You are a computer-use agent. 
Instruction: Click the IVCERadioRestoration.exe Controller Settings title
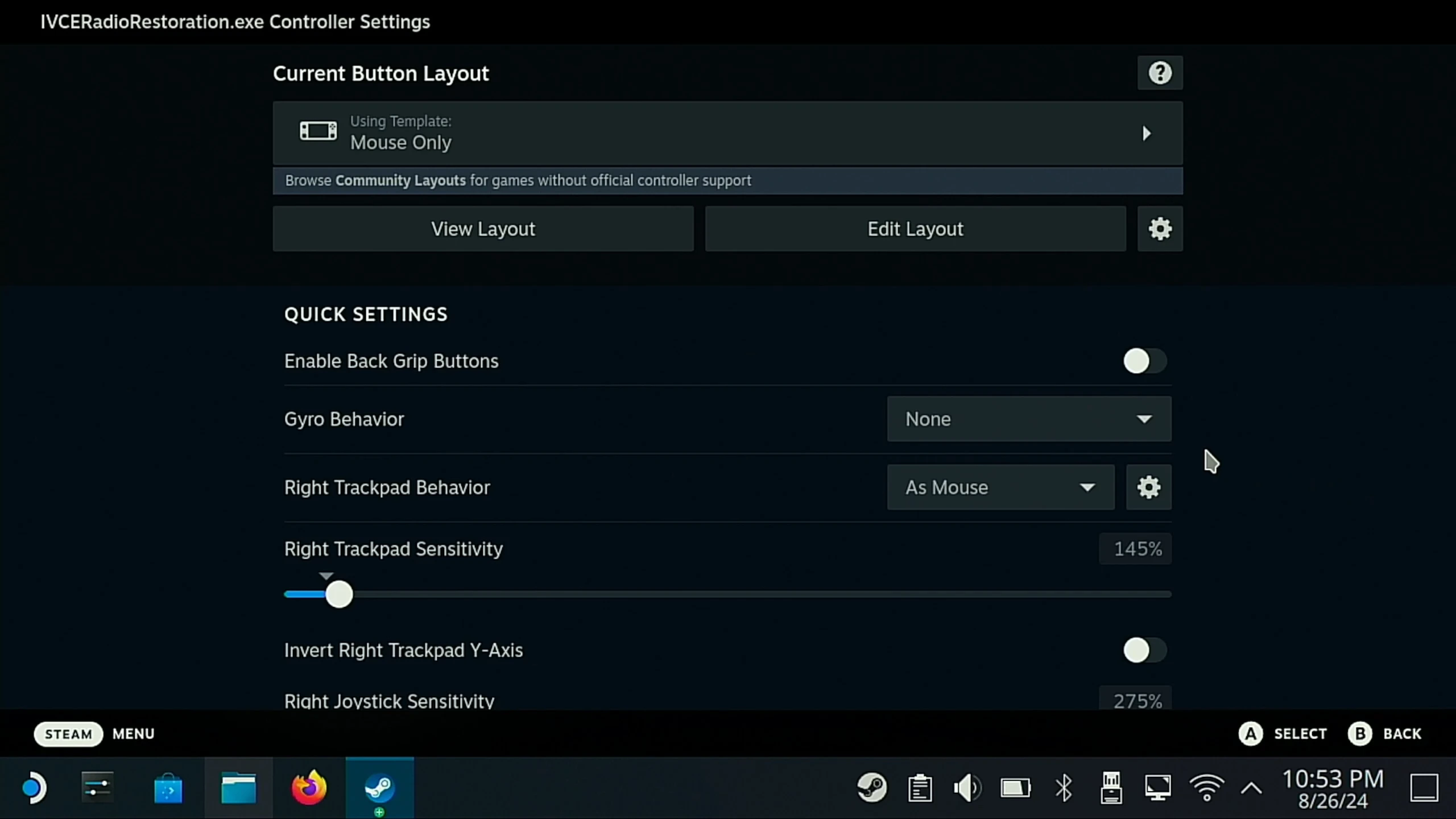click(235, 22)
